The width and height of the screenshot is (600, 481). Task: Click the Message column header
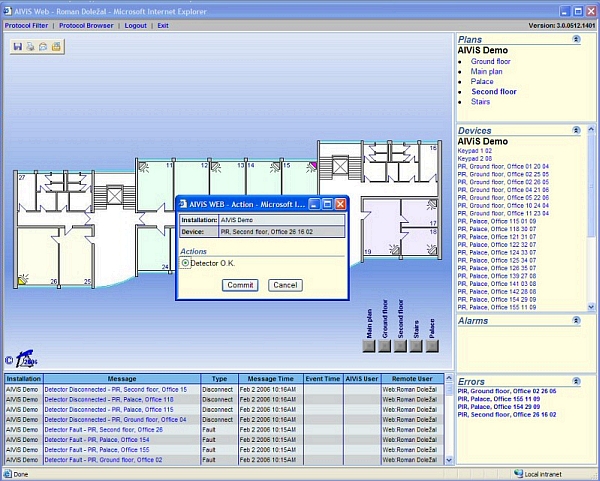click(x=122, y=379)
